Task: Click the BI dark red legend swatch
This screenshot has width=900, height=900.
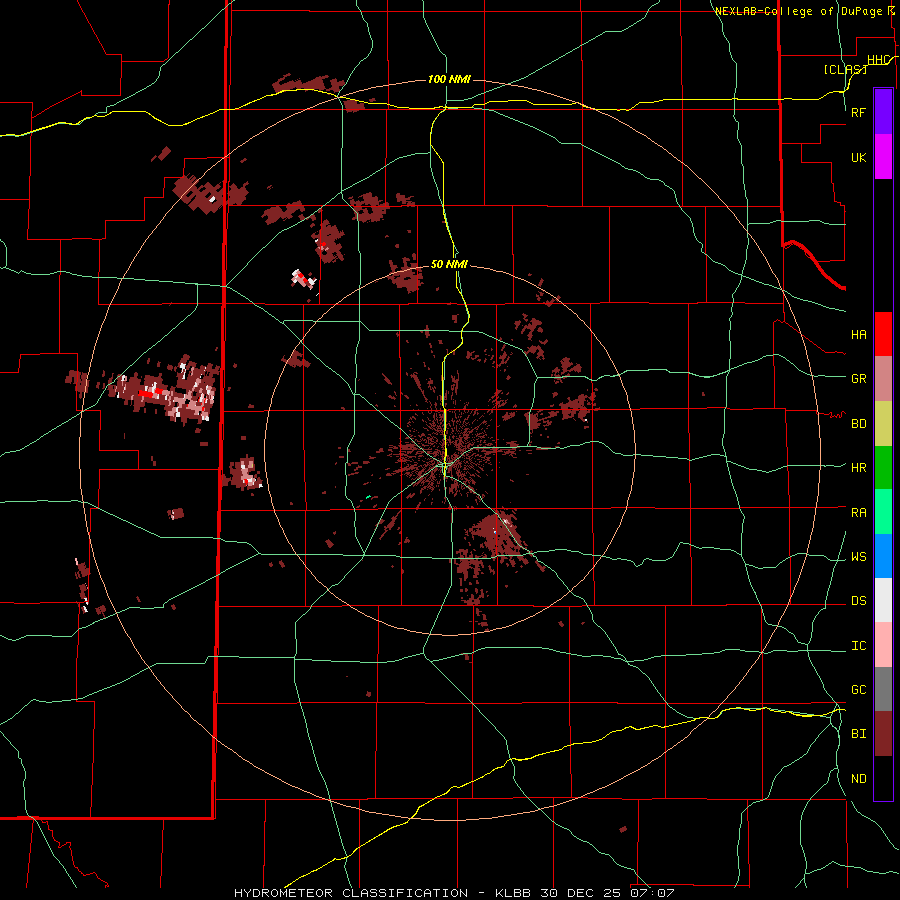Action: [x=883, y=734]
